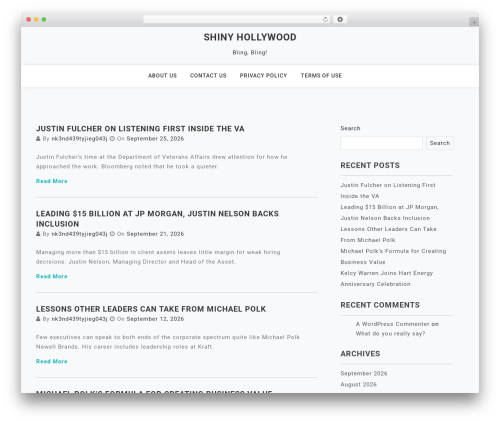Screen dimensions: 500x423
Task: Open recent post Michael Polk's Formula for Creating
Action: point(393,257)
